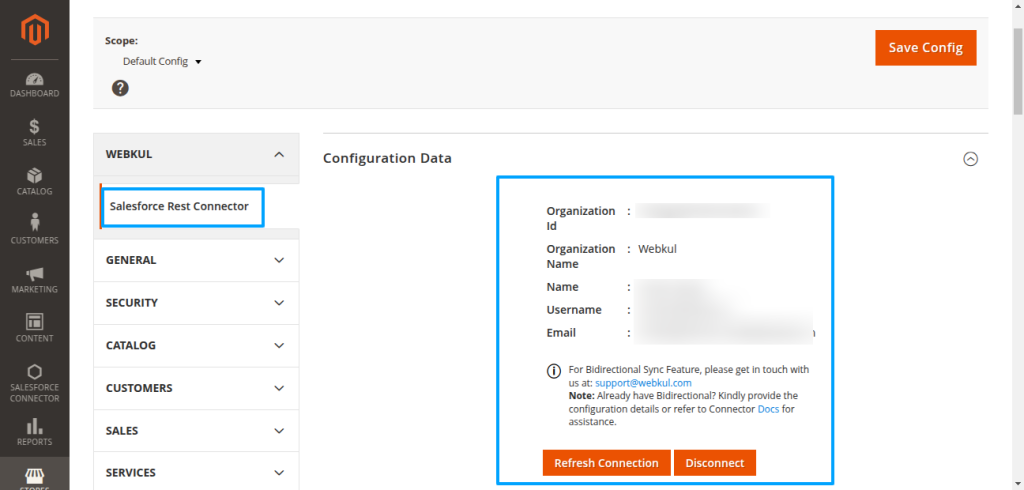Expand the SALES config section
Viewport: 1024px width, 490px height.
click(197, 431)
